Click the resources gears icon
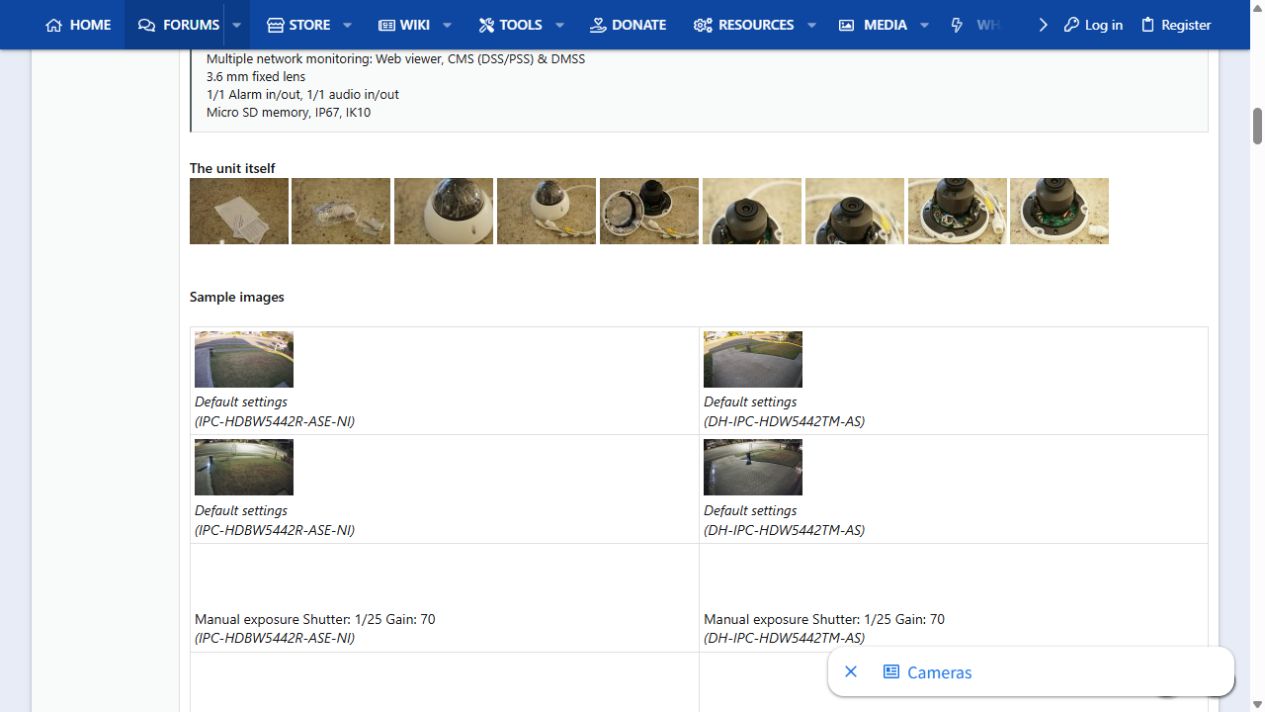This screenshot has width=1265, height=712. (x=703, y=25)
